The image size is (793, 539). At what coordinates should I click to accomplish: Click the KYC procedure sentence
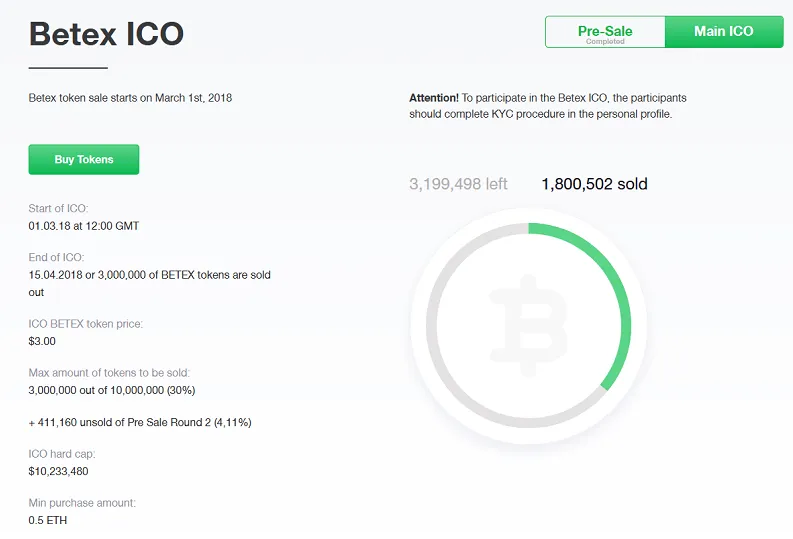[x=548, y=106]
